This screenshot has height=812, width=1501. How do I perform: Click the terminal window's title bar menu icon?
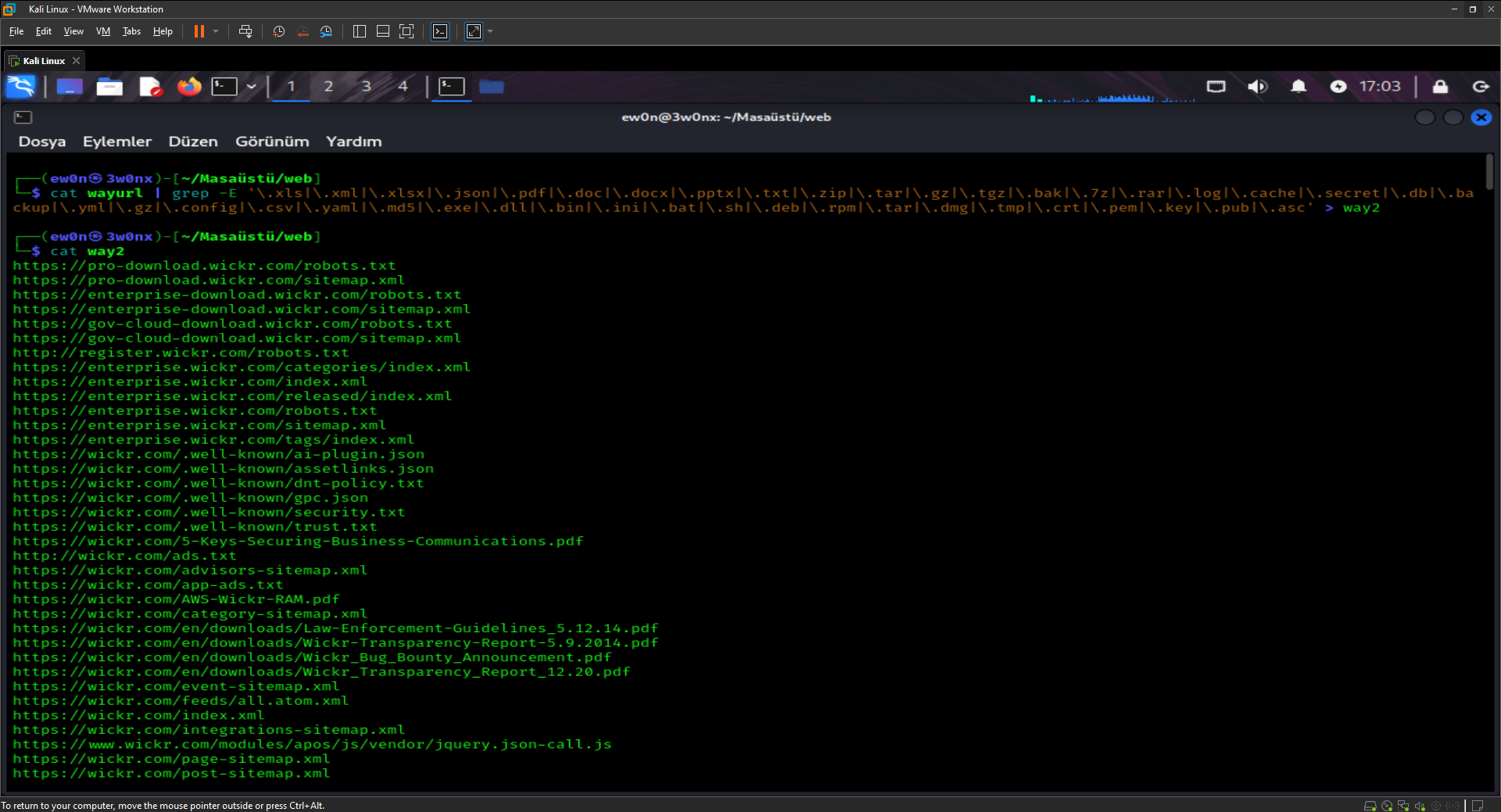[23, 117]
